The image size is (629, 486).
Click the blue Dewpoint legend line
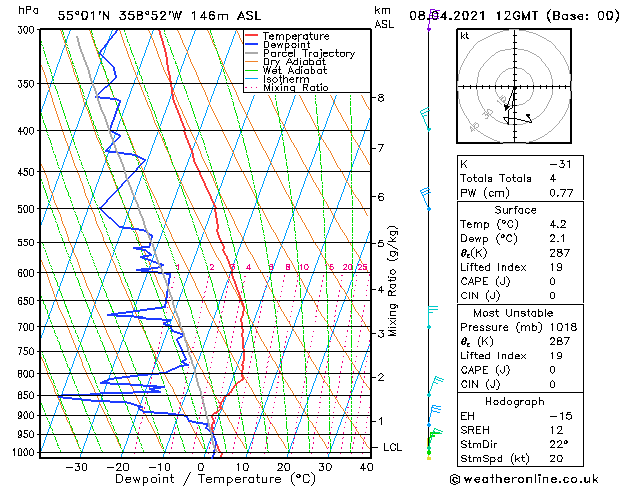pos(252,45)
